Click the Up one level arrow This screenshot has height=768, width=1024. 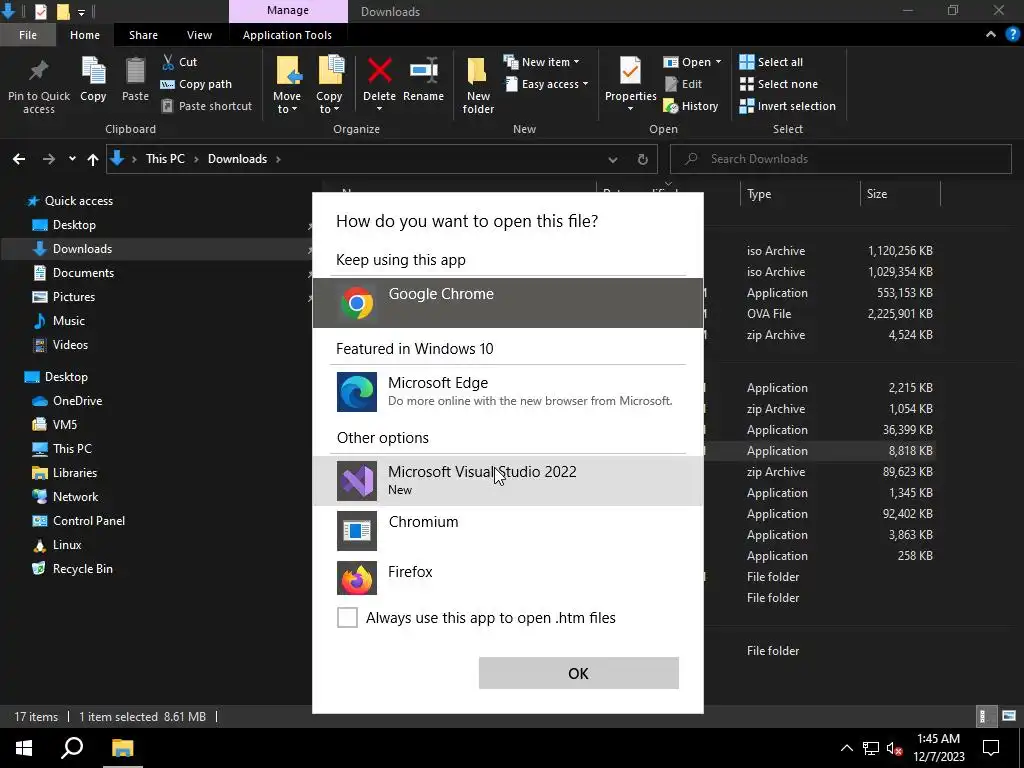coord(93,159)
